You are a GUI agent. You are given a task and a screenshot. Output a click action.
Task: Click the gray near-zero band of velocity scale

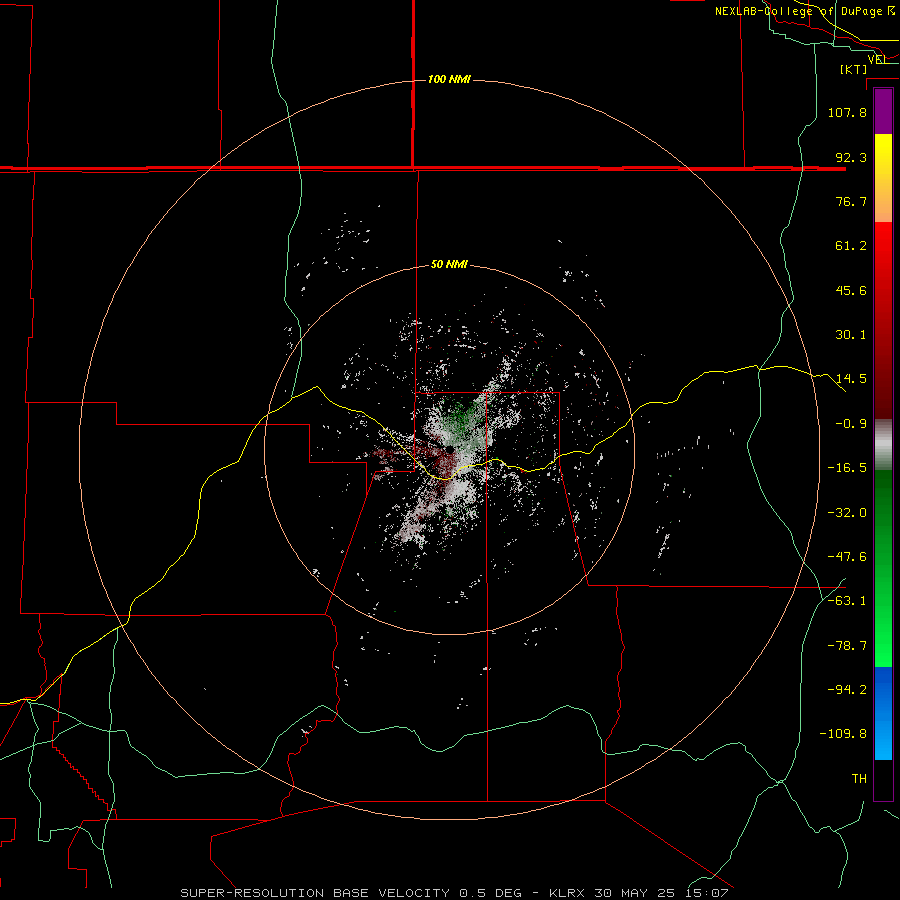(883, 445)
